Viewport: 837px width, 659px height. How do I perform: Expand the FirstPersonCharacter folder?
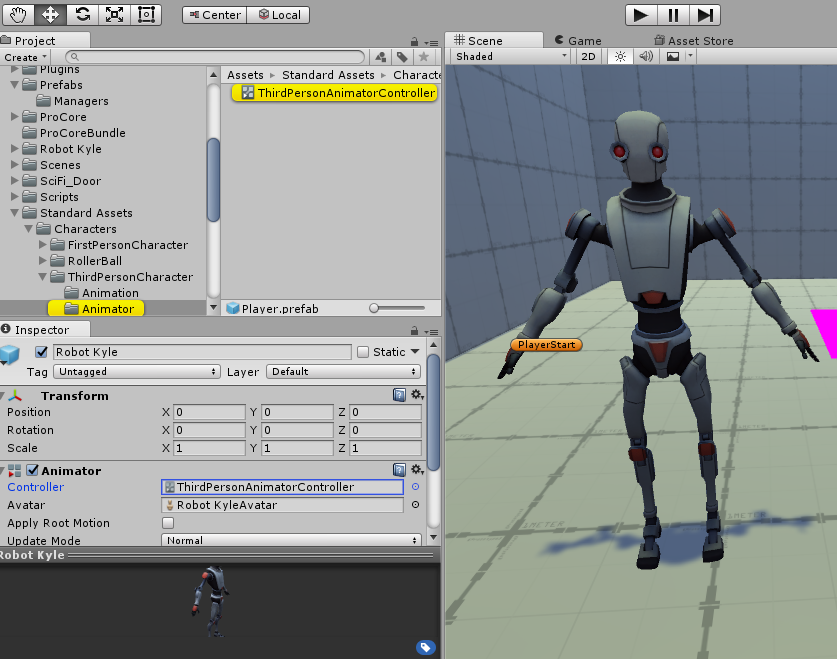pos(43,244)
